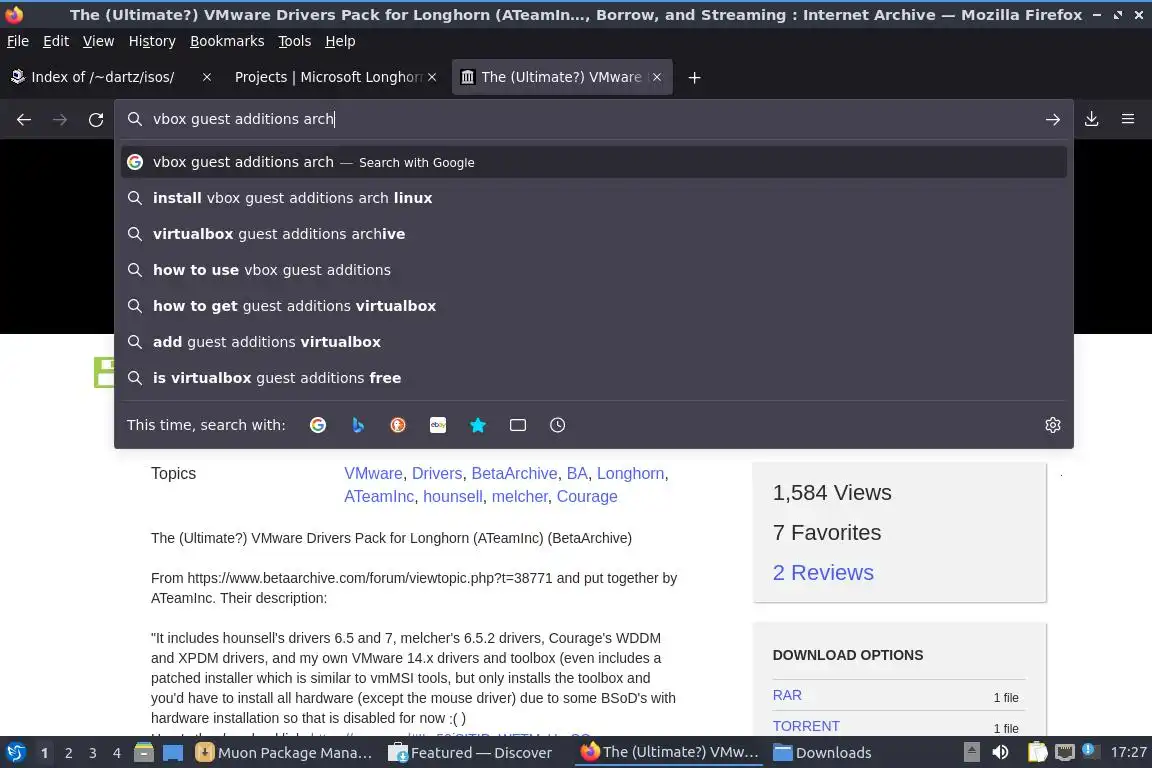
Task: Open the Longhorn topic link
Action: coord(630,473)
